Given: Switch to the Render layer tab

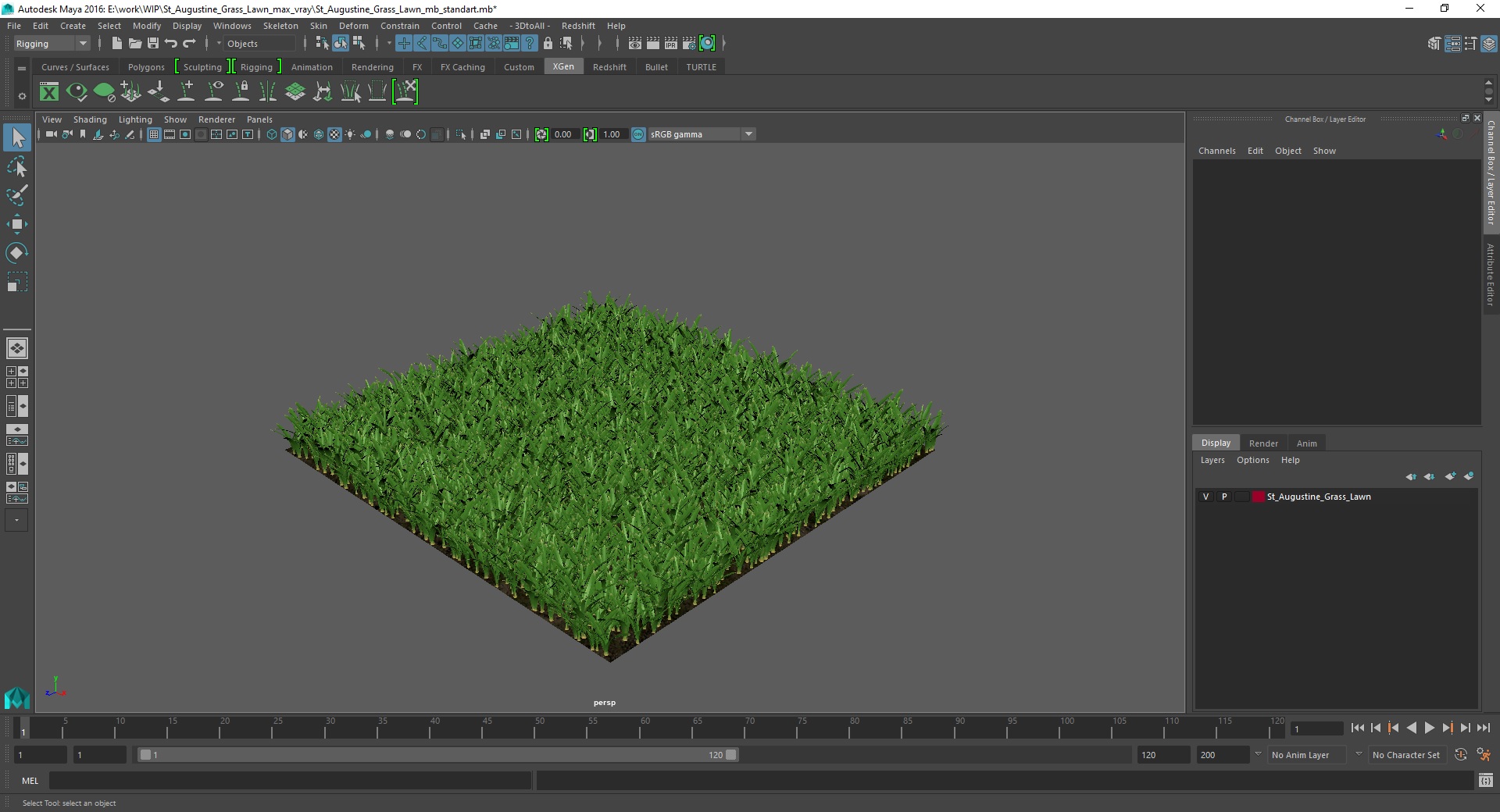Looking at the screenshot, I should 1263,443.
